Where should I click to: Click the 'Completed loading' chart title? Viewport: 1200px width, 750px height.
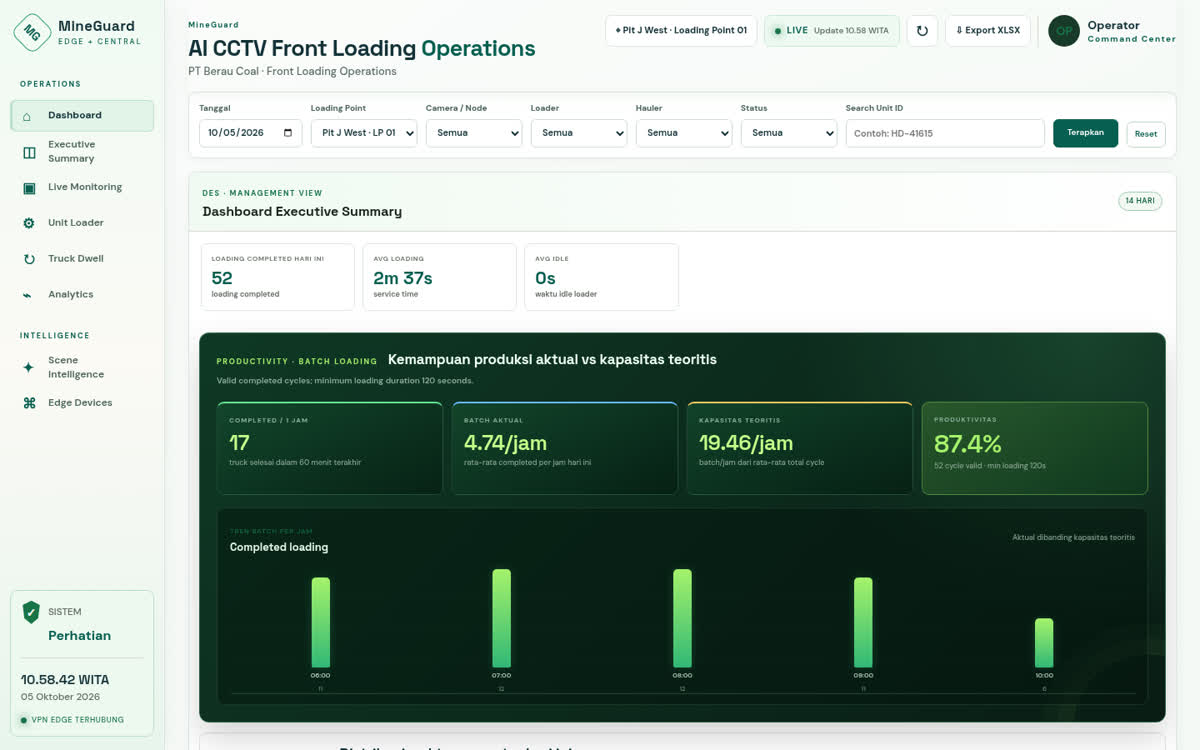[x=279, y=547]
